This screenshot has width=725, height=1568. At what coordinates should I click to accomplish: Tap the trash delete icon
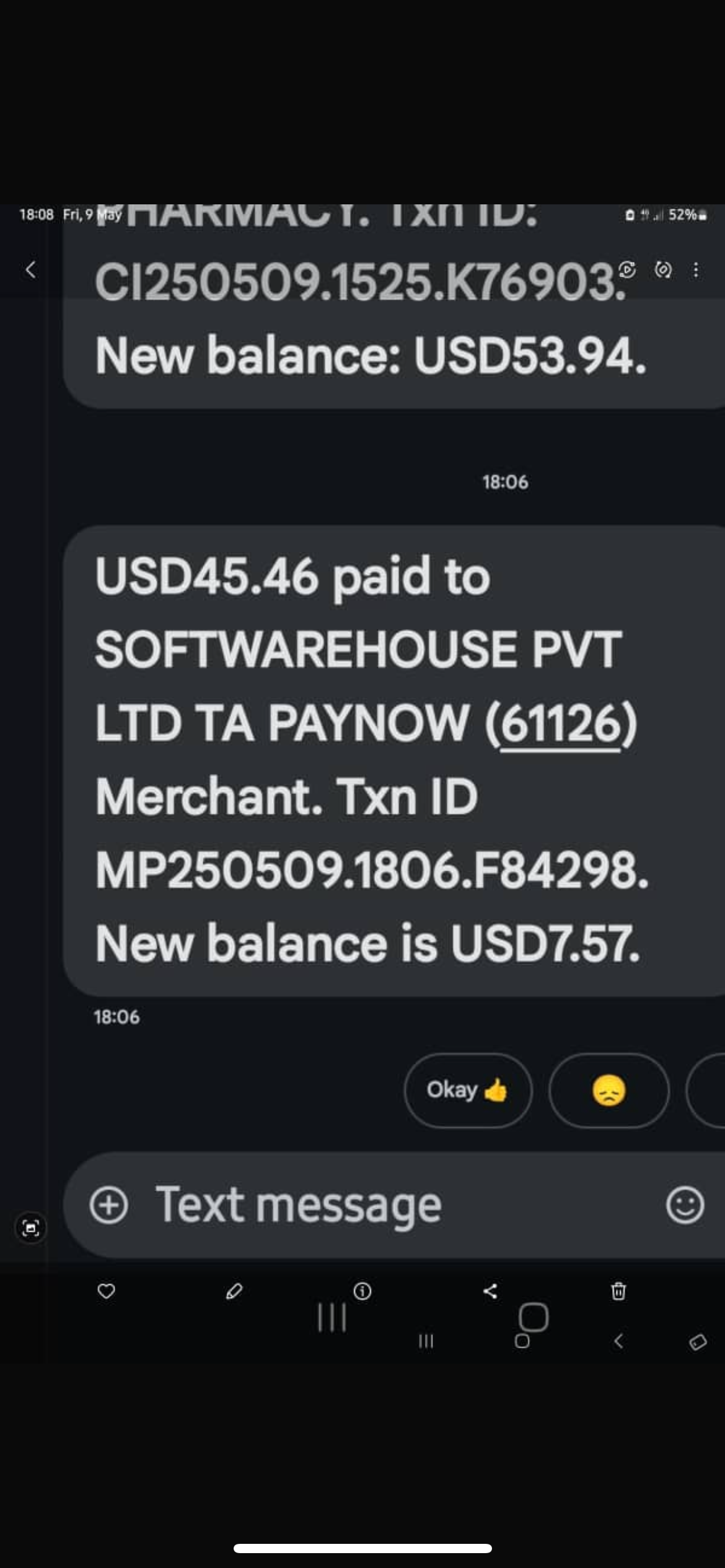(618, 1291)
